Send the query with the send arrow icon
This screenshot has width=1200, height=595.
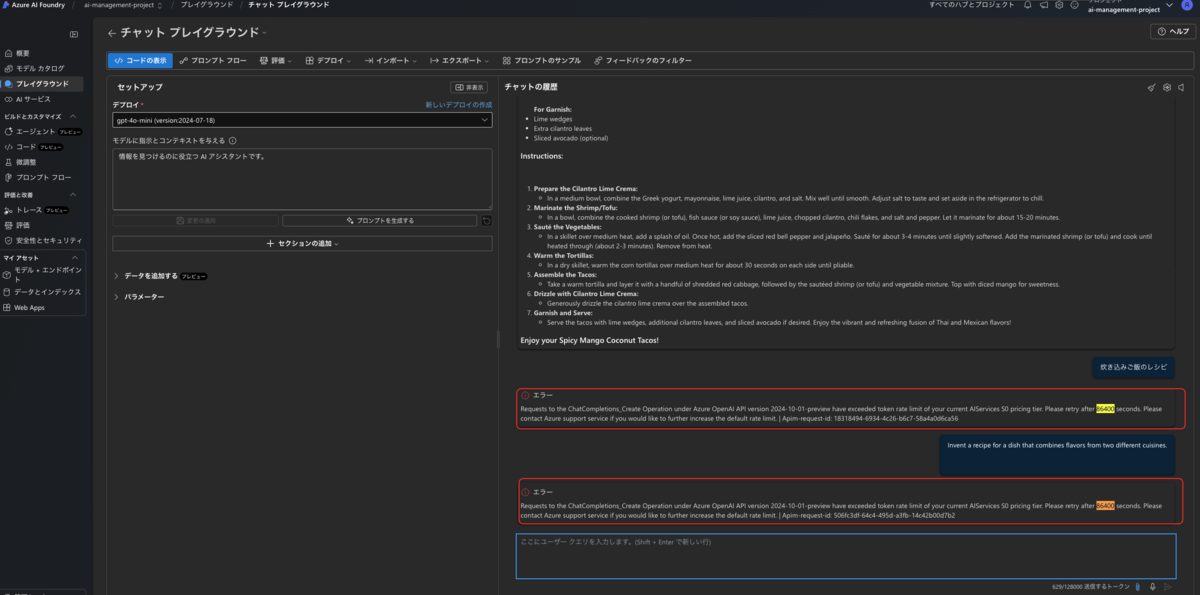[x=1168, y=587]
